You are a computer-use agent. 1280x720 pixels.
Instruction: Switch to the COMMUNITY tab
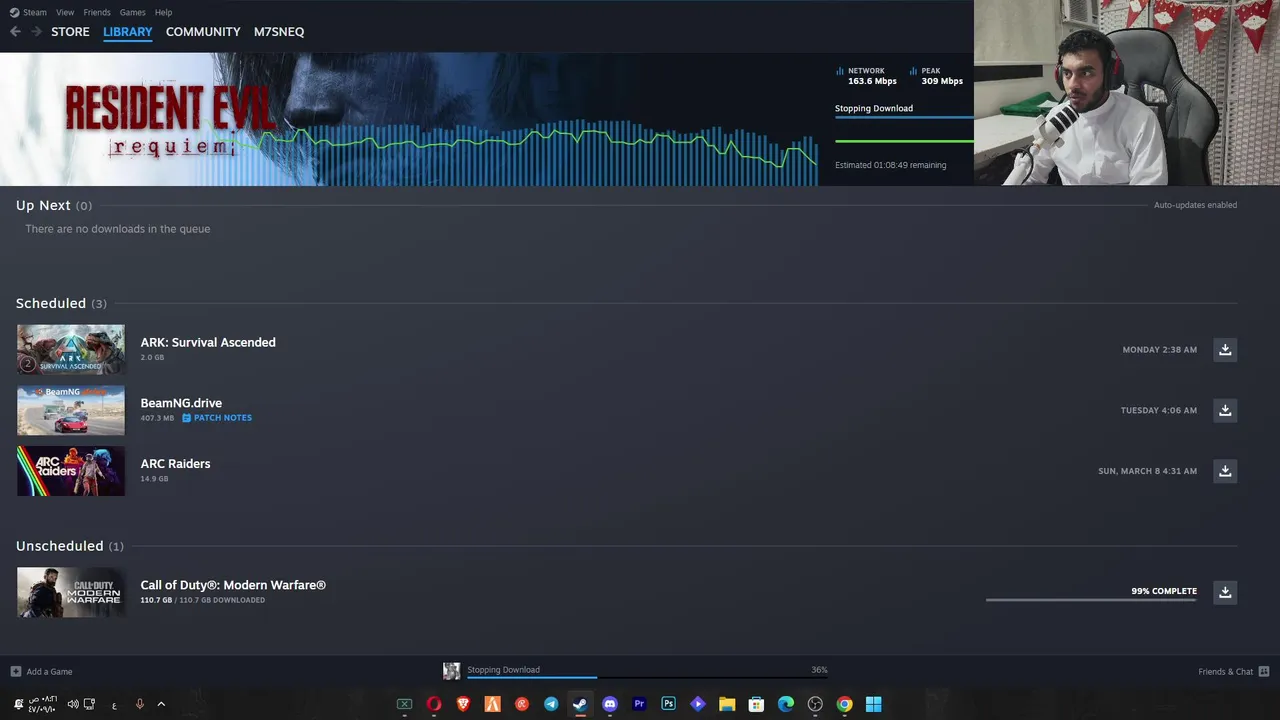[203, 32]
